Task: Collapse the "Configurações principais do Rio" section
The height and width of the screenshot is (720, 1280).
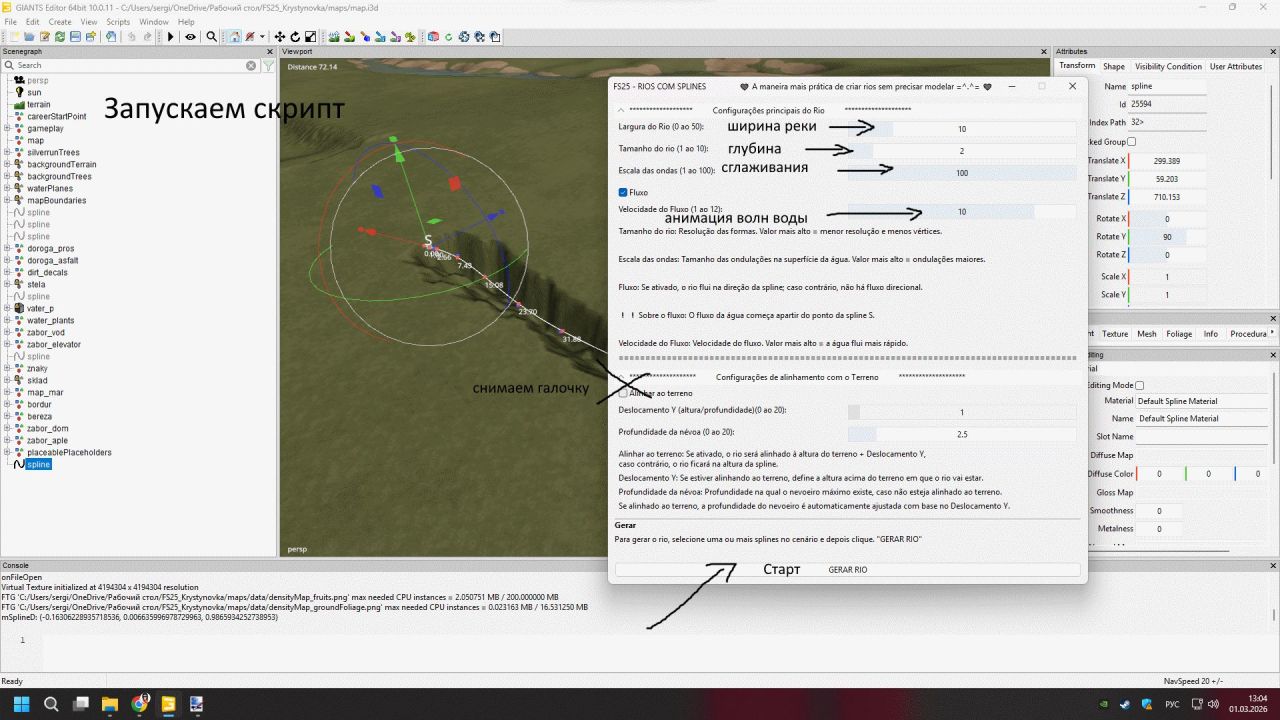Action: pyautogui.click(x=622, y=111)
